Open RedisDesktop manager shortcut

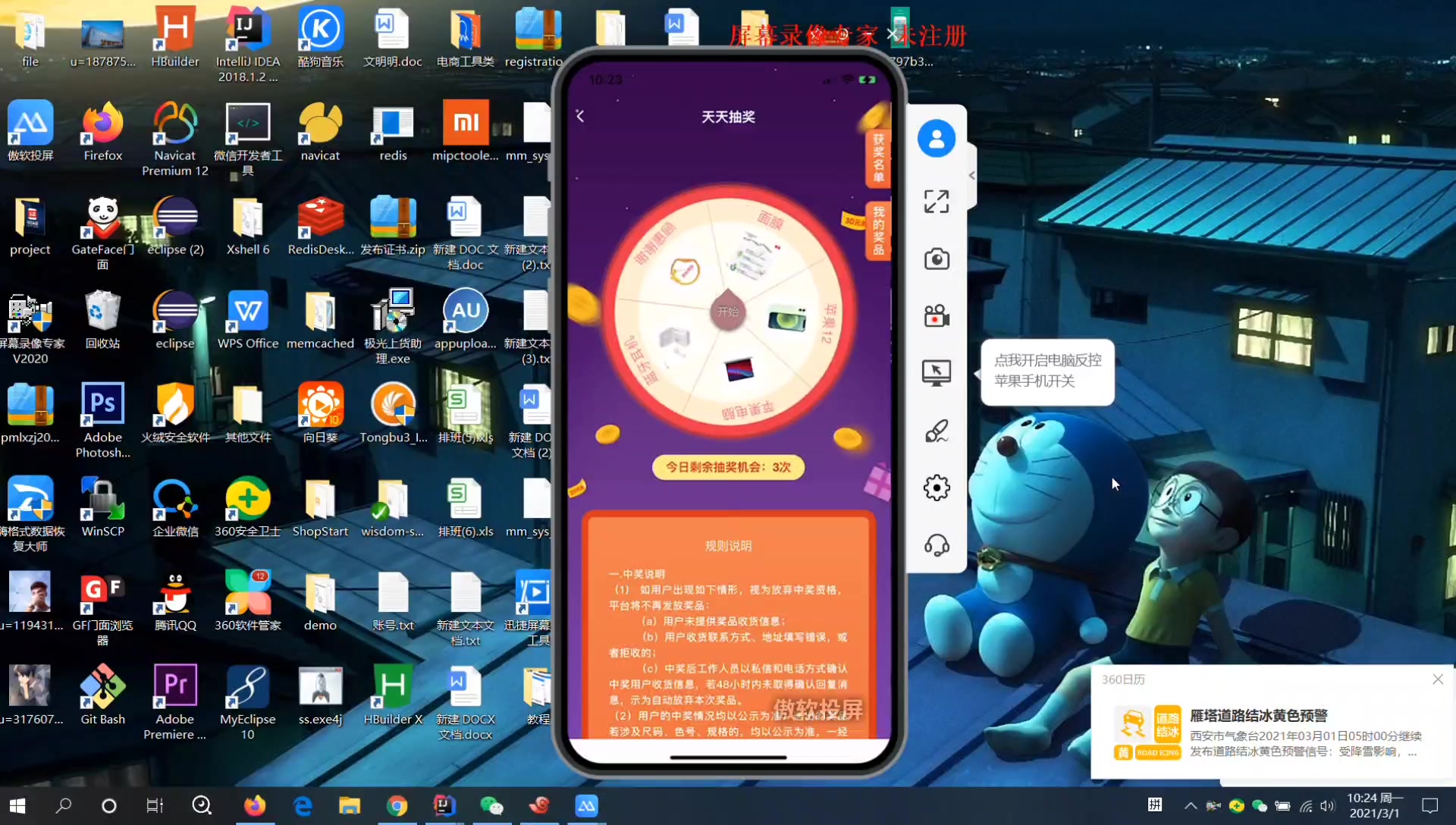[x=321, y=226]
